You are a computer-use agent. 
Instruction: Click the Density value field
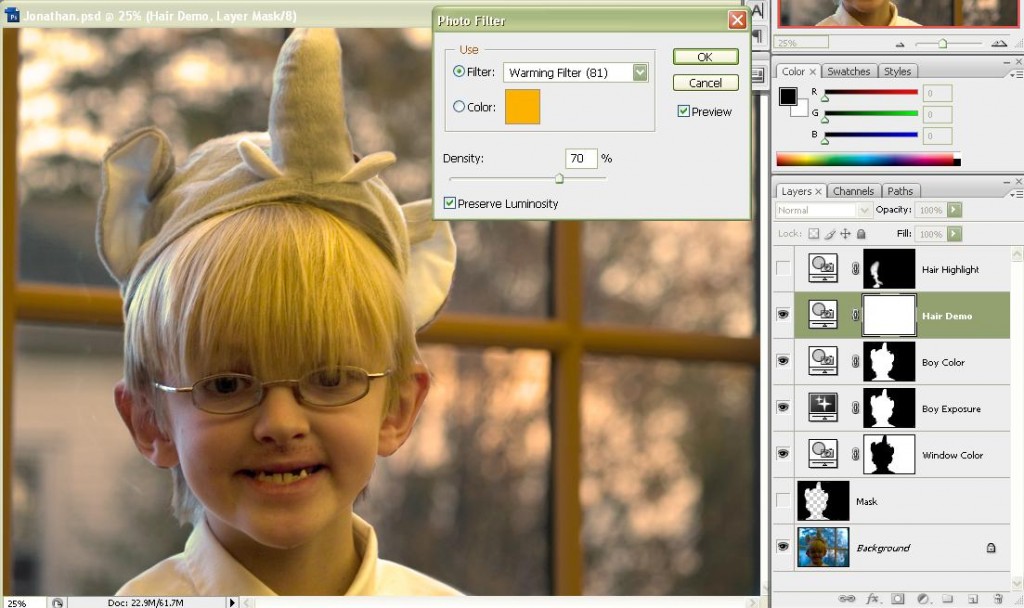(x=581, y=158)
